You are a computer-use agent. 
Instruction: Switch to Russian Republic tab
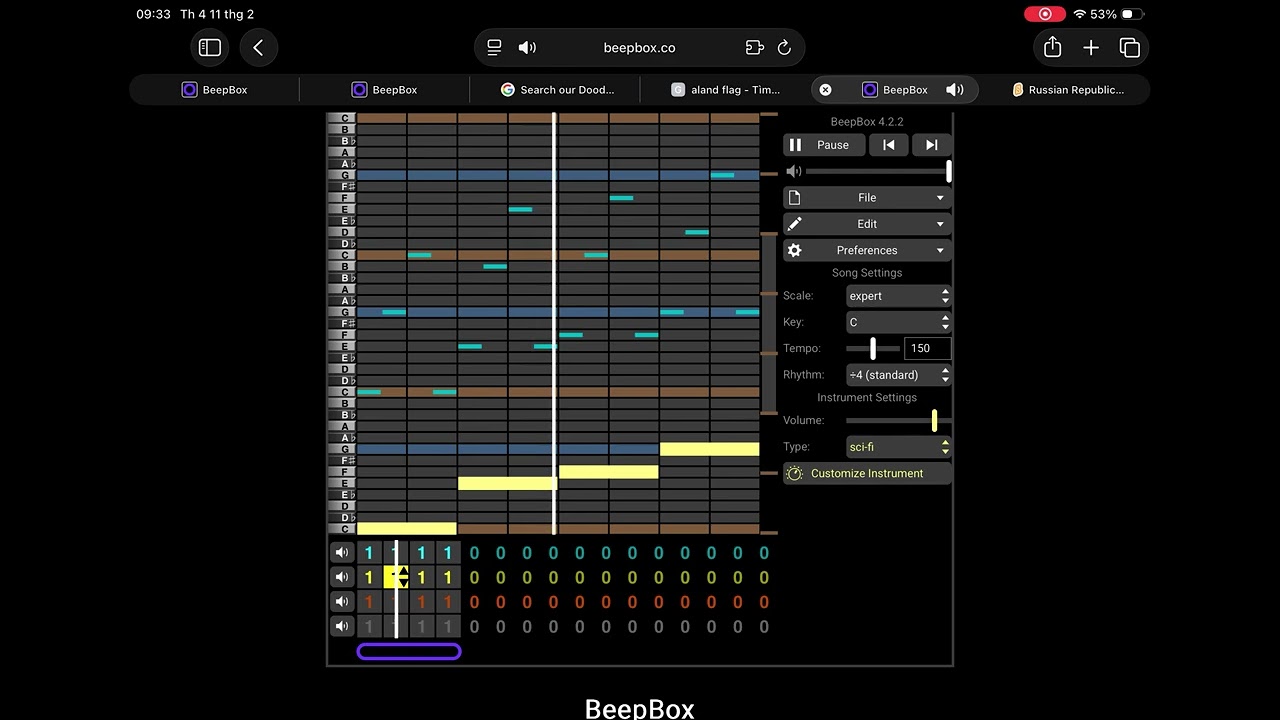1066,90
